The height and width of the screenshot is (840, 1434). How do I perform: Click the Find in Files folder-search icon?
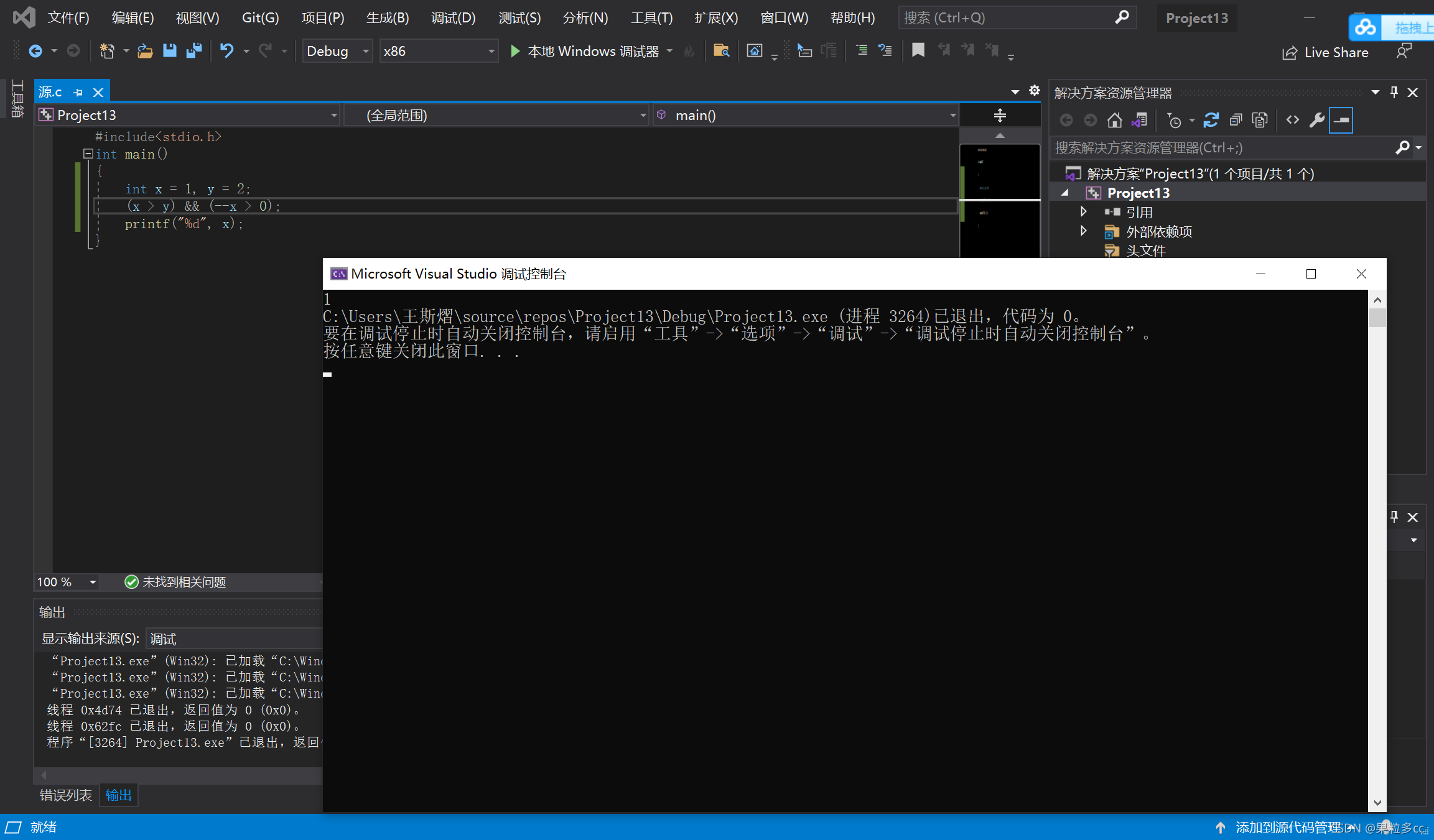point(721,51)
